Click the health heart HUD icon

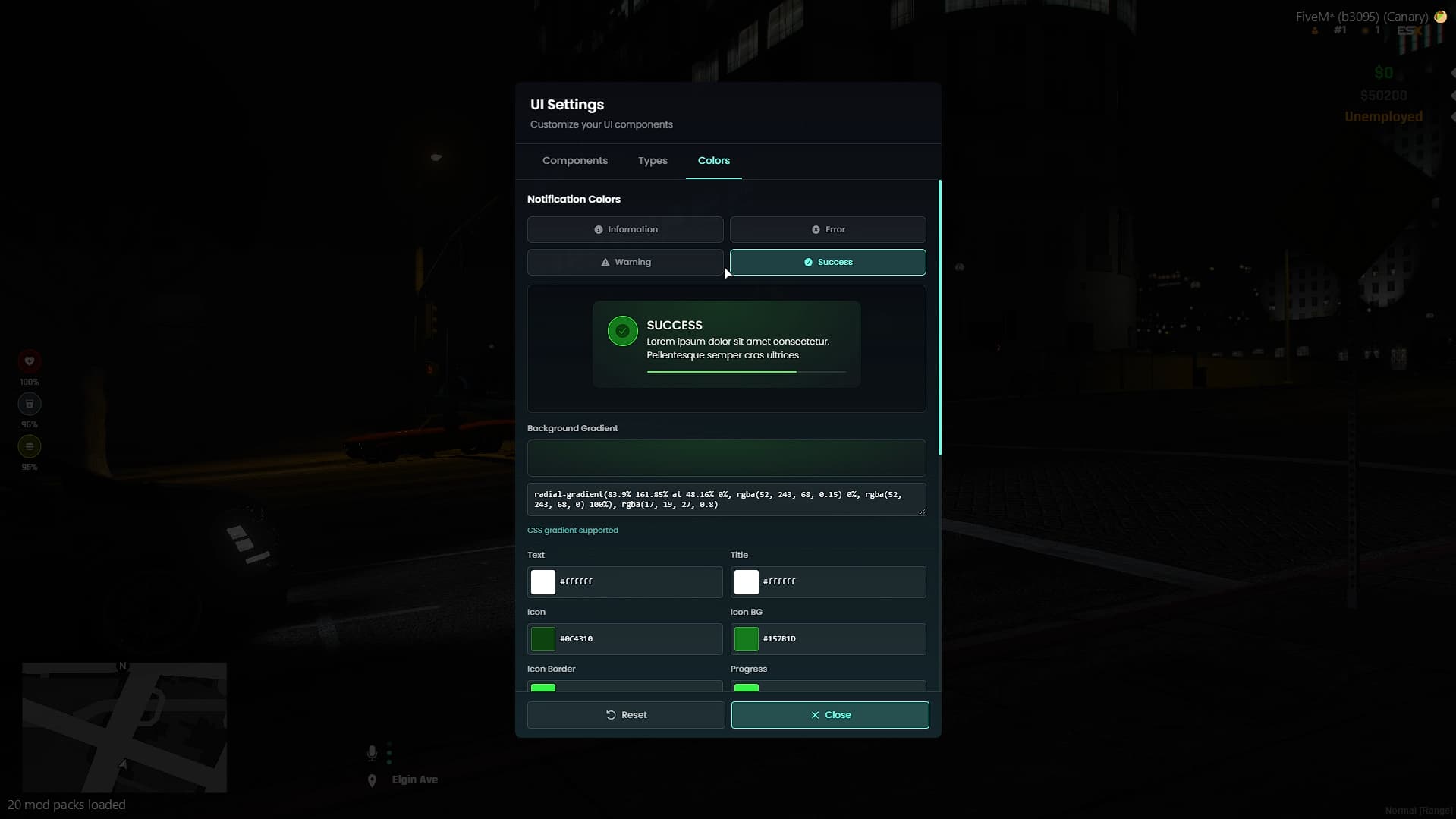[x=29, y=361]
